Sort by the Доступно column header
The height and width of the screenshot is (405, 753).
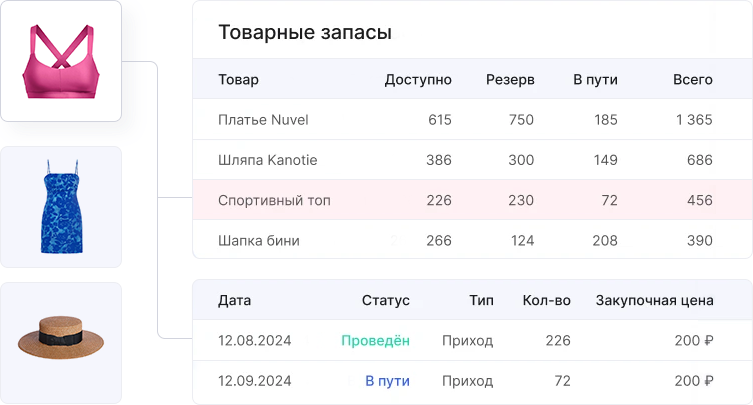(x=418, y=80)
